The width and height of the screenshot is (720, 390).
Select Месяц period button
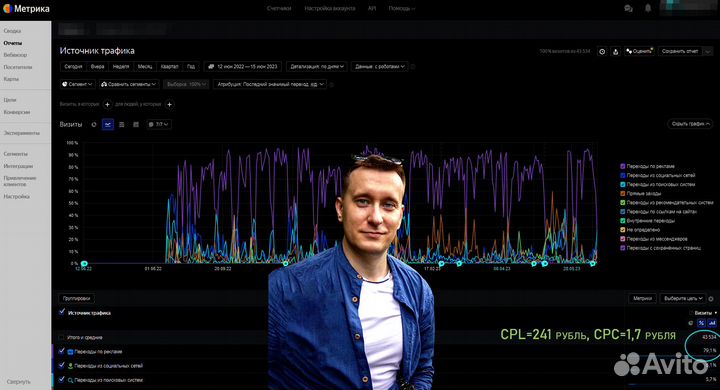coord(145,67)
